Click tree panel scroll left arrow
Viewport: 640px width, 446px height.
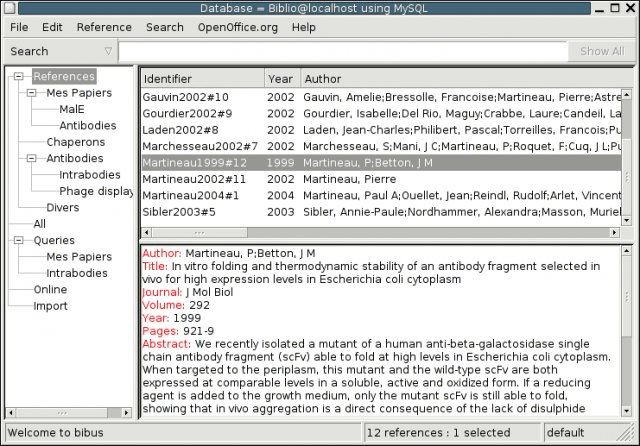tap(11, 413)
